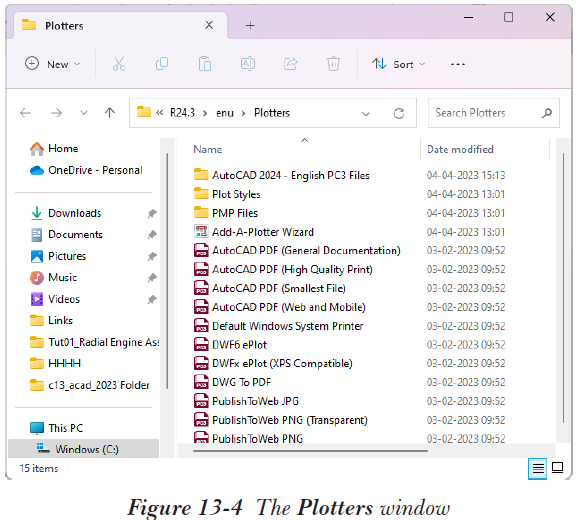The image size is (578, 520).
Task: Expand the chevron after R24.3
Action: [205, 113]
